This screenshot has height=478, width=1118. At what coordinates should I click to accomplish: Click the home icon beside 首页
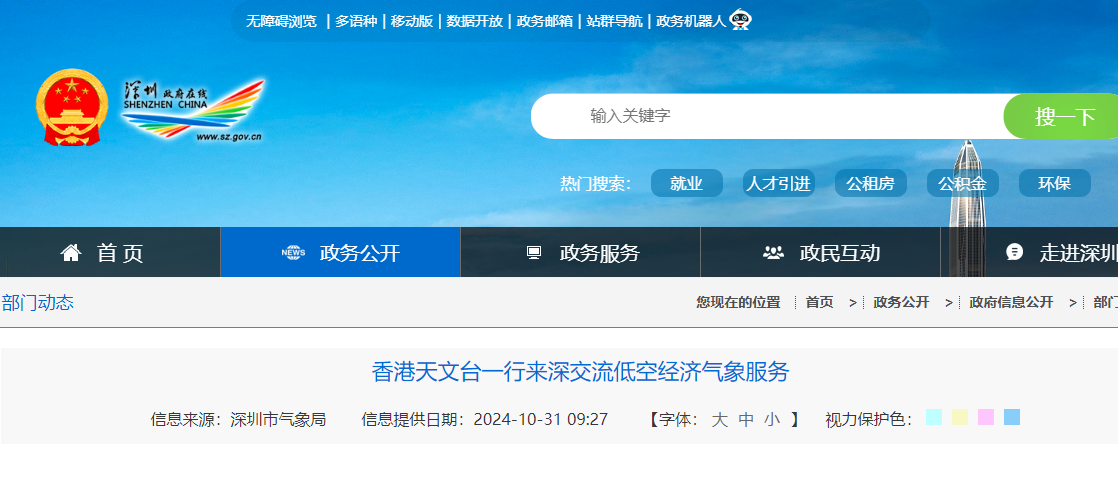click(x=71, y=253)
